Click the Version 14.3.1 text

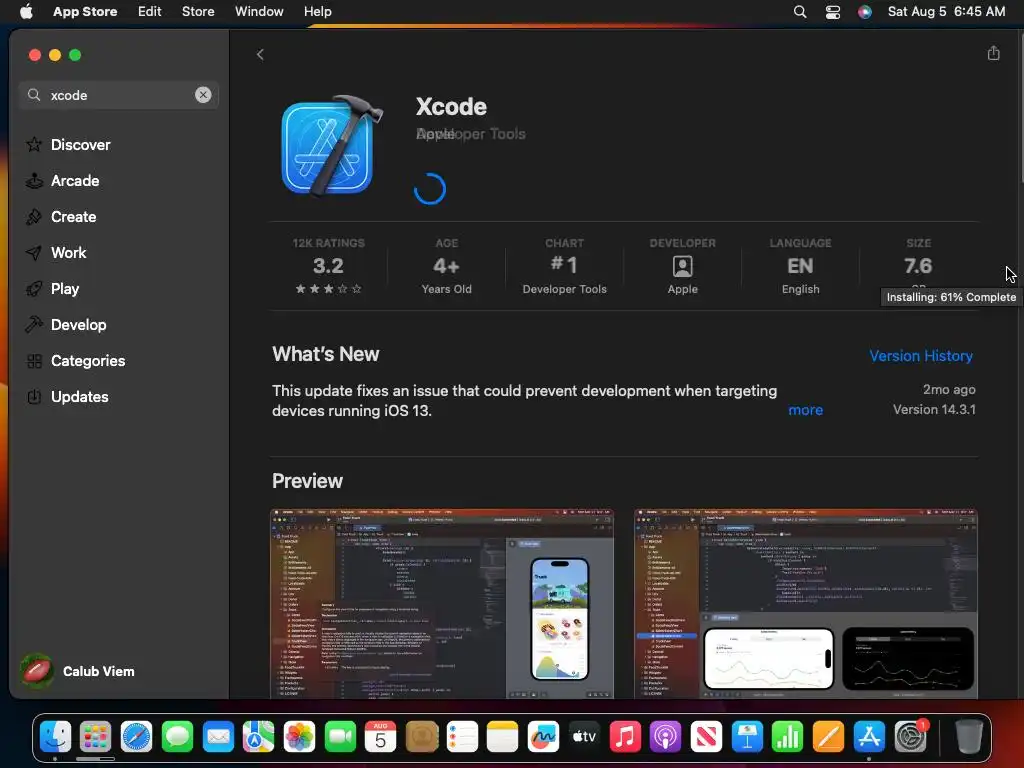(x=934, y=409)
